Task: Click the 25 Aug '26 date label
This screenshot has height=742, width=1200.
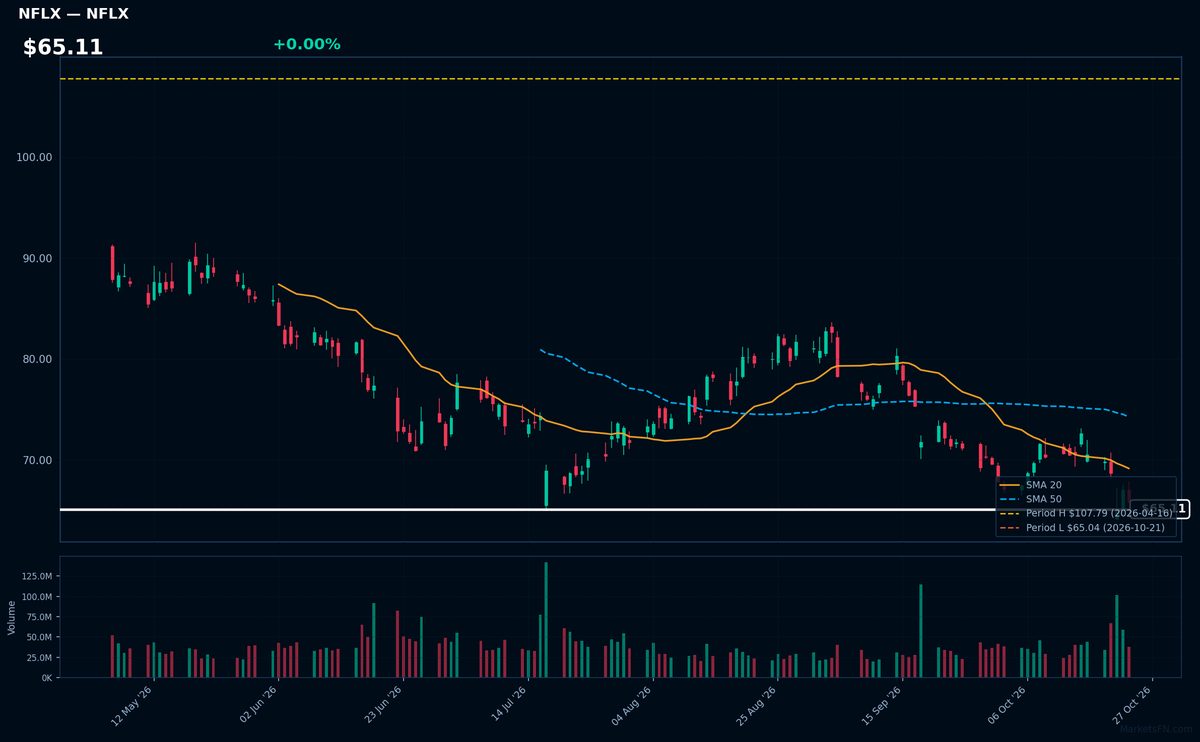Action: click(756, 705)
